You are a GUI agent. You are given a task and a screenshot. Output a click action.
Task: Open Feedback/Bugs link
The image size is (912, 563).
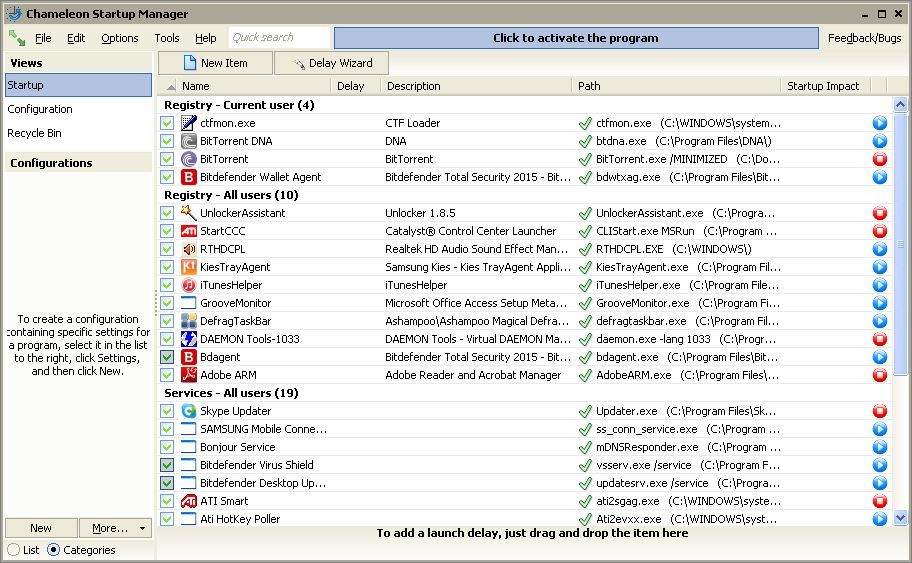[x=864, y=38]
